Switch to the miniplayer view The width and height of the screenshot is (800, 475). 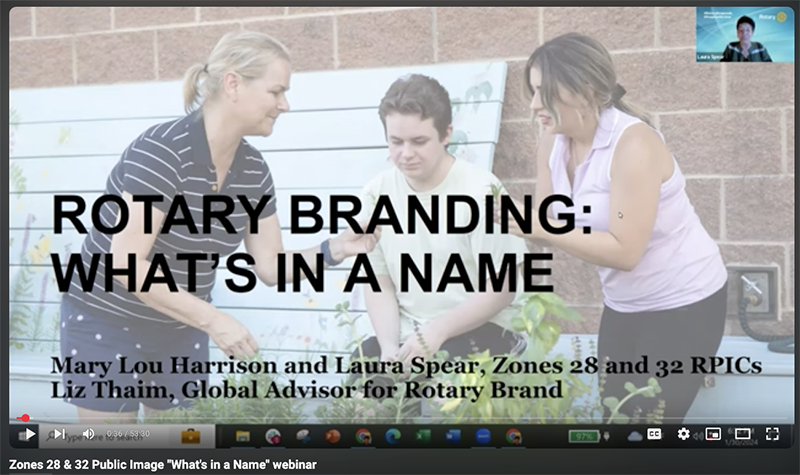coord(713,434)
